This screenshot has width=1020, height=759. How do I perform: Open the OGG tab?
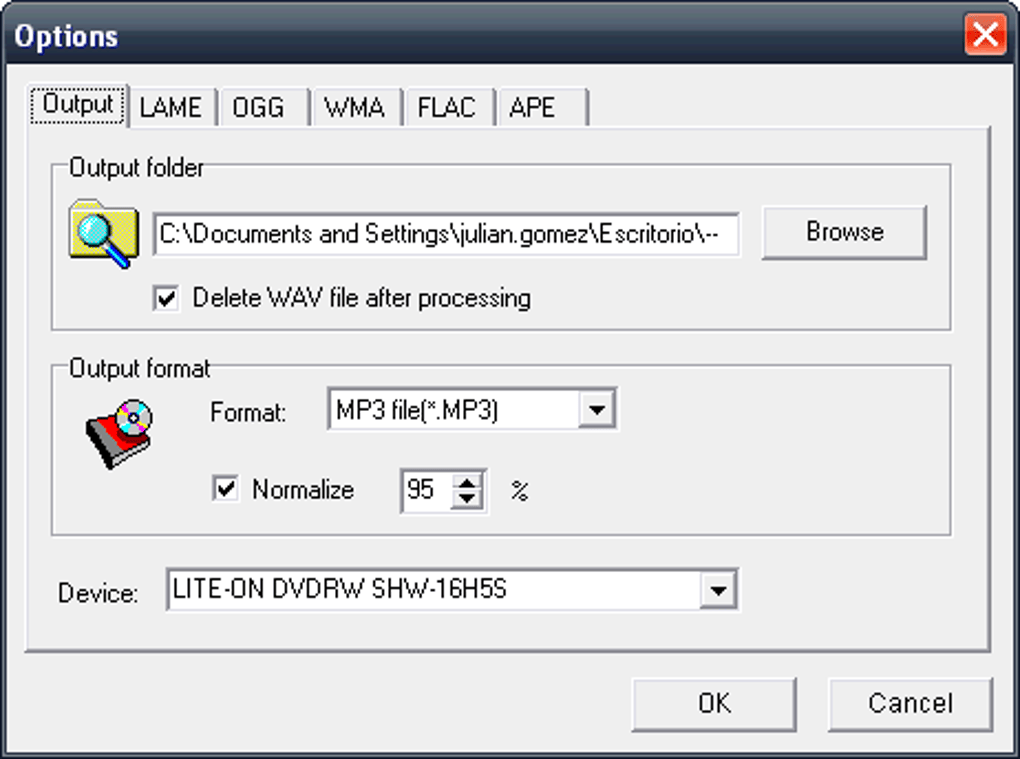pyautogui.click(x=259, y=107)
